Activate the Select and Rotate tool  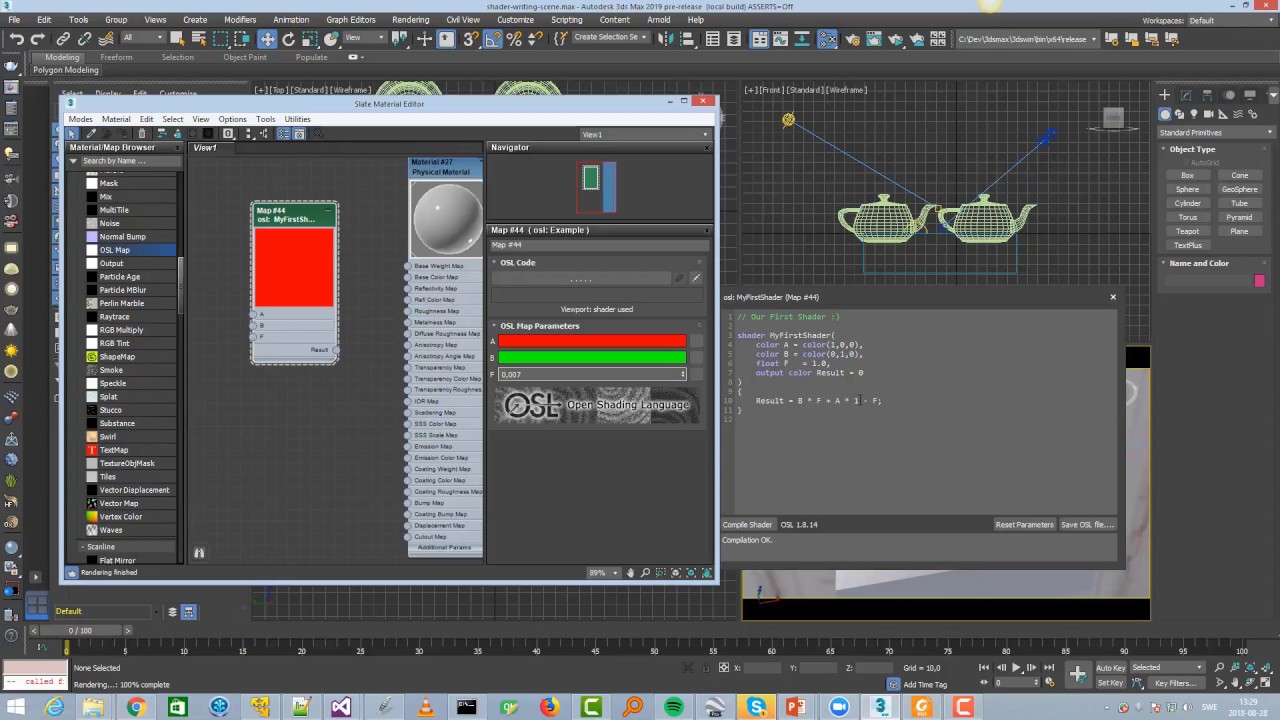[289, 39]
